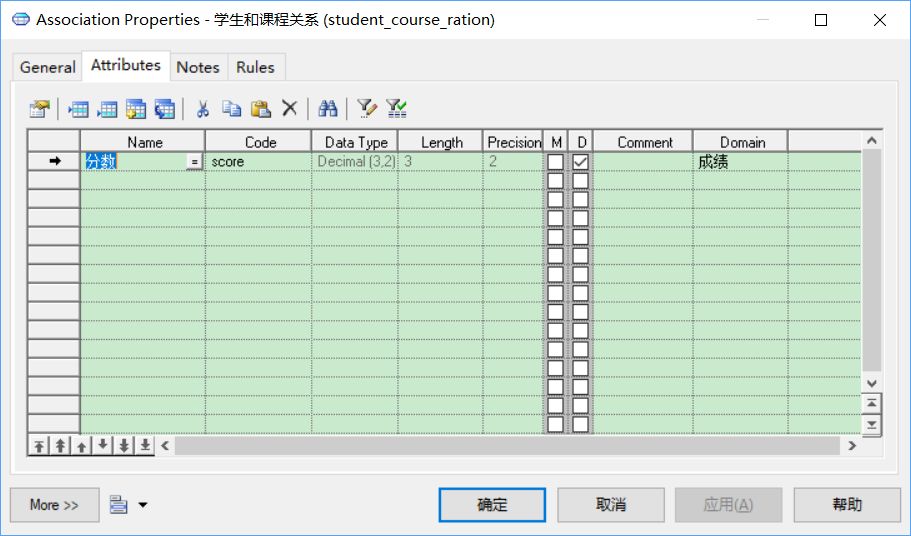Click the Paste clipboard icon
The image size is (911, 536).
tap(261, 109)
